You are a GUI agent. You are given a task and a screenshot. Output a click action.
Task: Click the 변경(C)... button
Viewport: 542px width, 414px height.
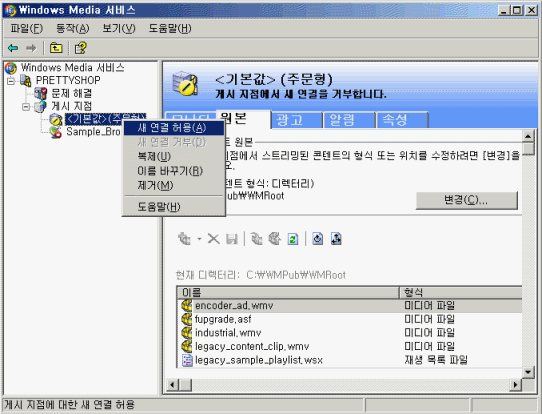tap(467, 200)
